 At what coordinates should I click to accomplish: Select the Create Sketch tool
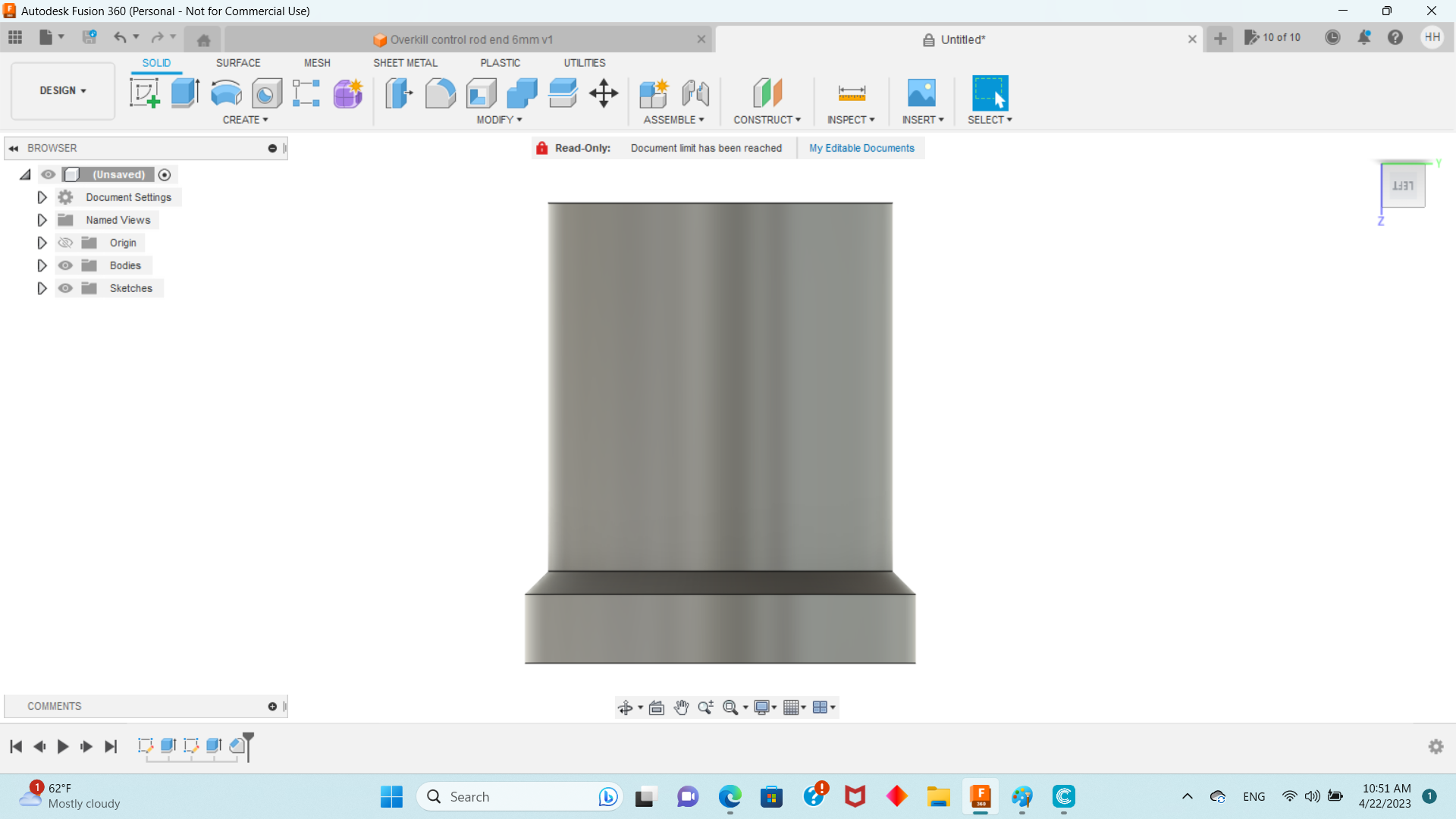coord(144,93)
